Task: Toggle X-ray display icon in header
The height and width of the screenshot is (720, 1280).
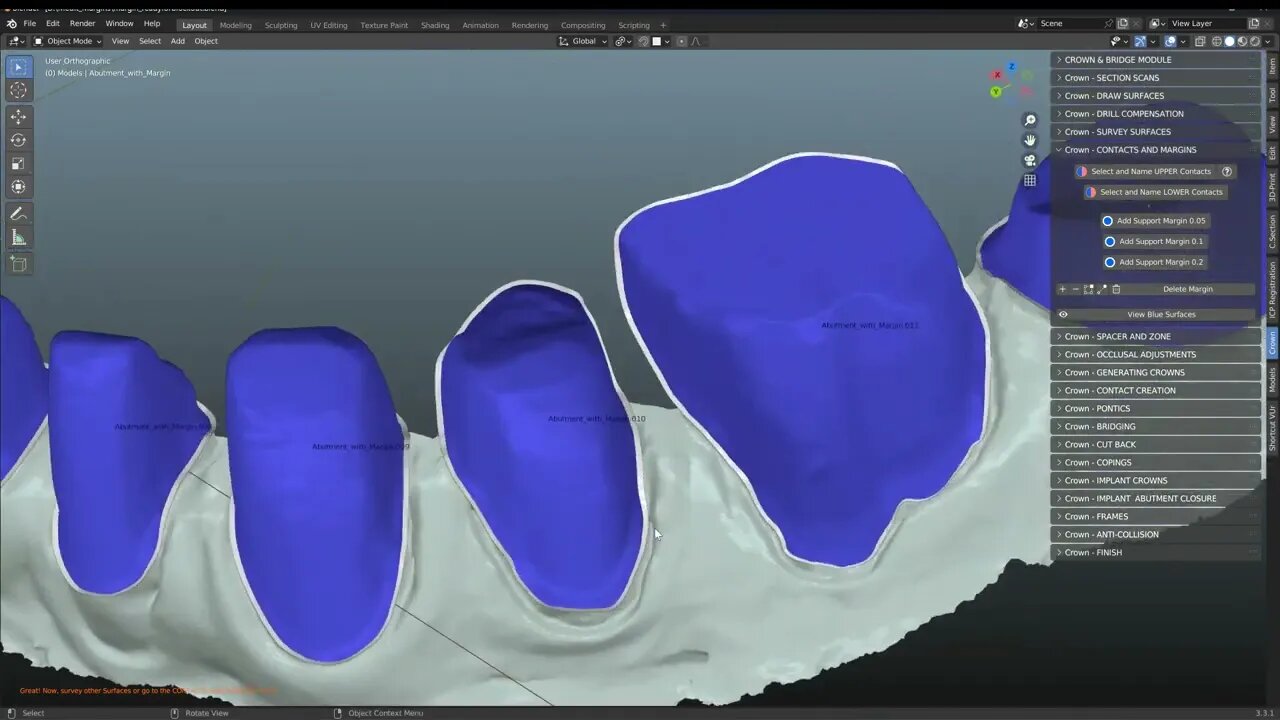Action: 1200,41
